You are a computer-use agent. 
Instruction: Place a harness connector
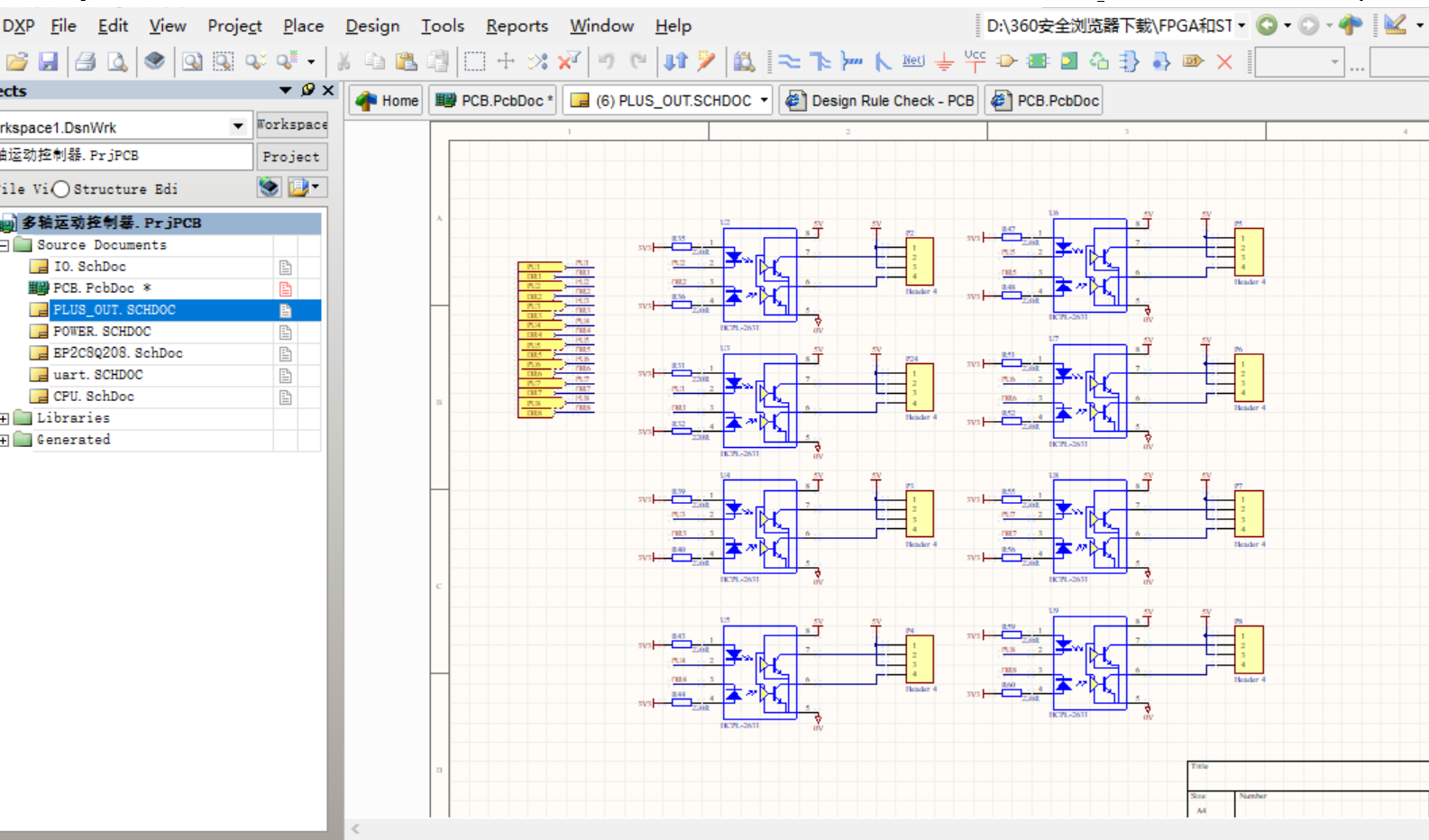(1130, 61)
